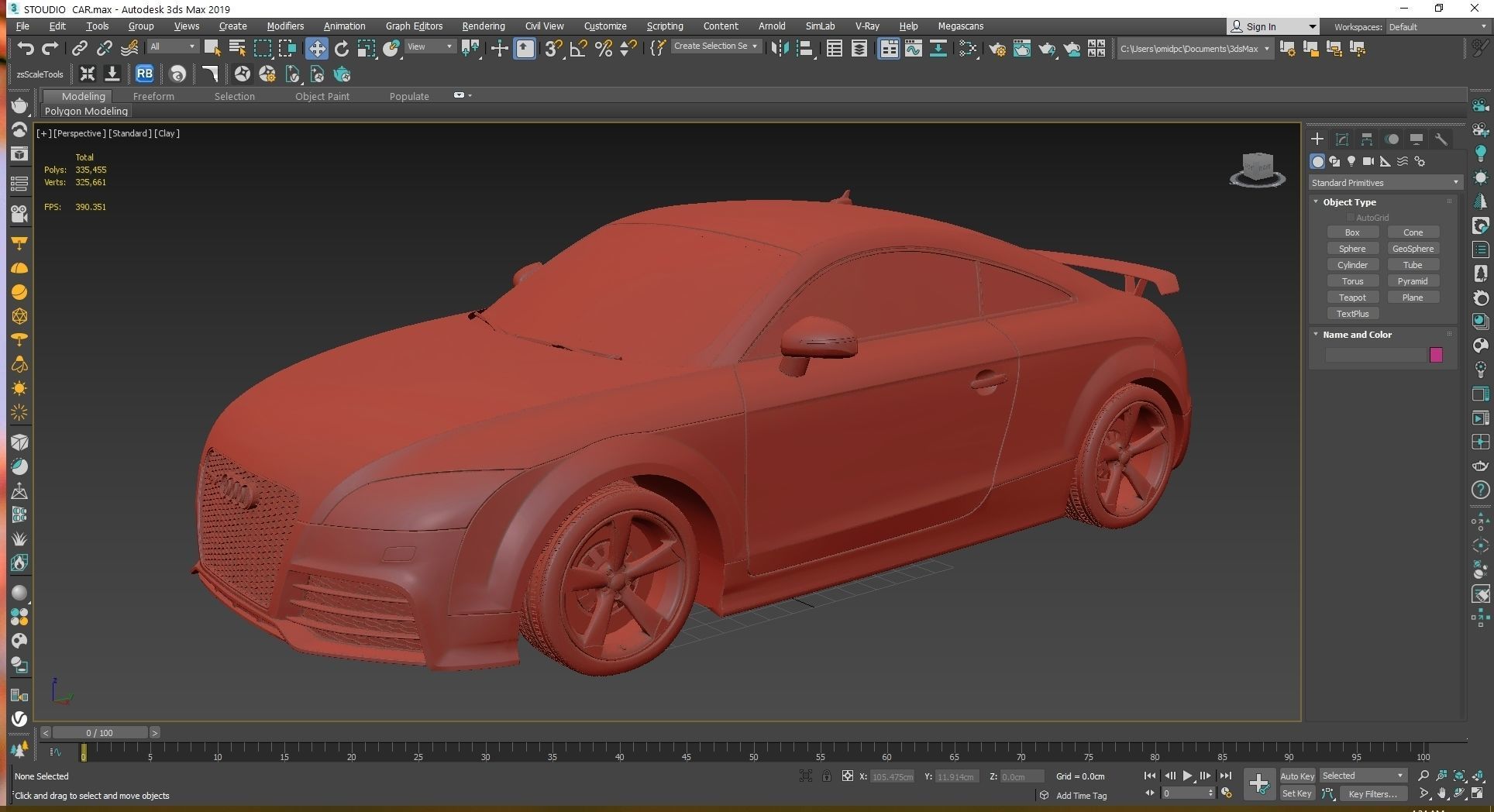Click the magenta object color swatch
1494x812 pixels.
pos(1436,355)
